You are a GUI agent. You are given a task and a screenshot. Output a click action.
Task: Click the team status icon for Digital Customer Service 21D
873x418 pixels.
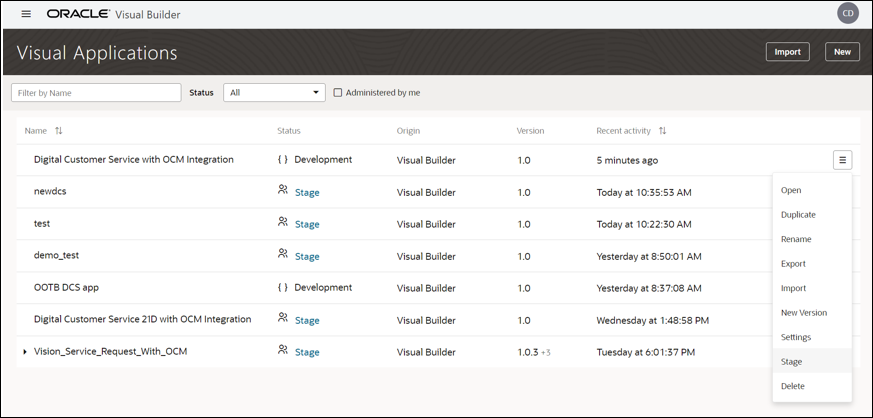(x=282, y=318)
